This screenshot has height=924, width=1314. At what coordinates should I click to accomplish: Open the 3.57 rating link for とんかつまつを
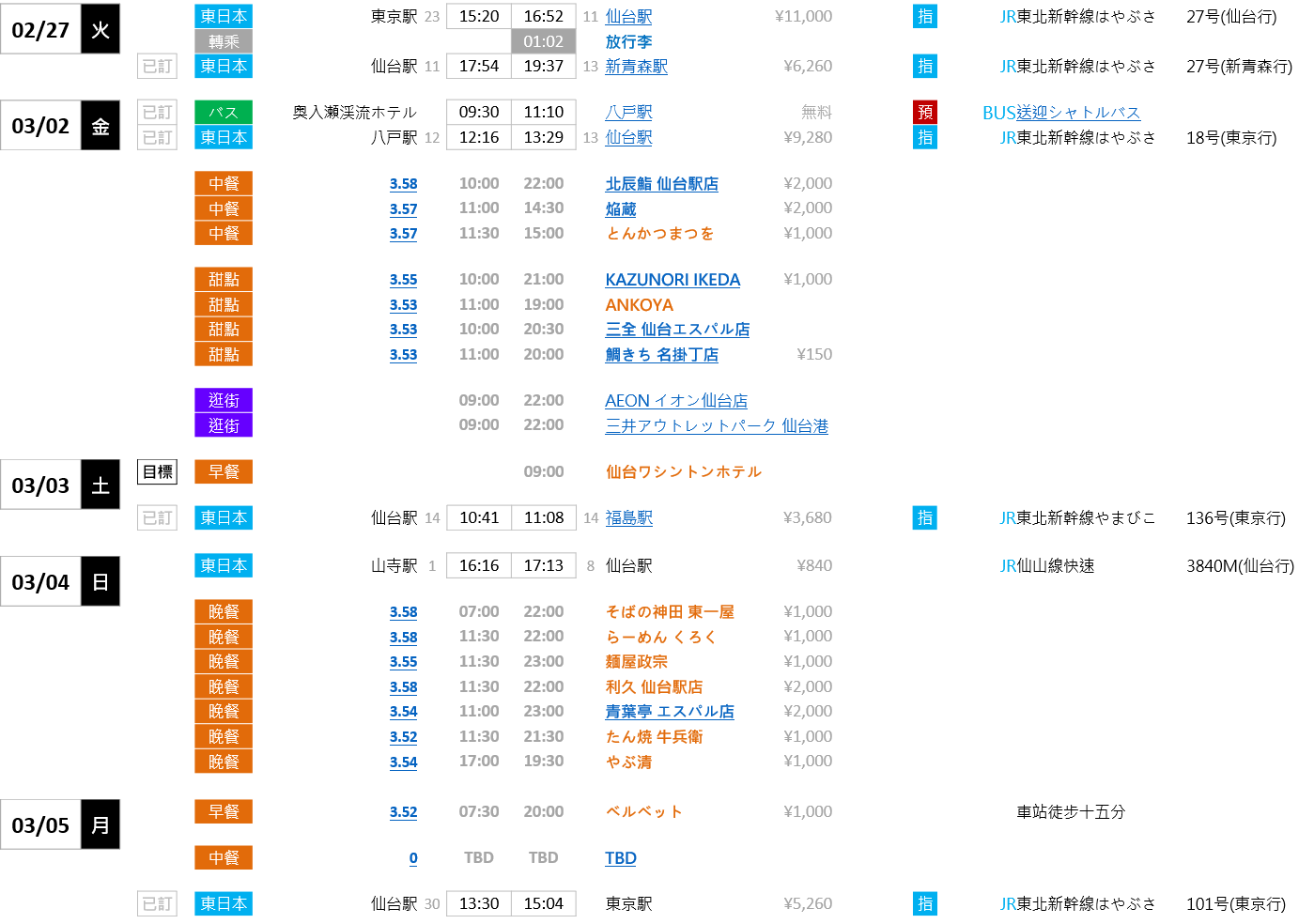pyautogui.click(x=403, y=234)
